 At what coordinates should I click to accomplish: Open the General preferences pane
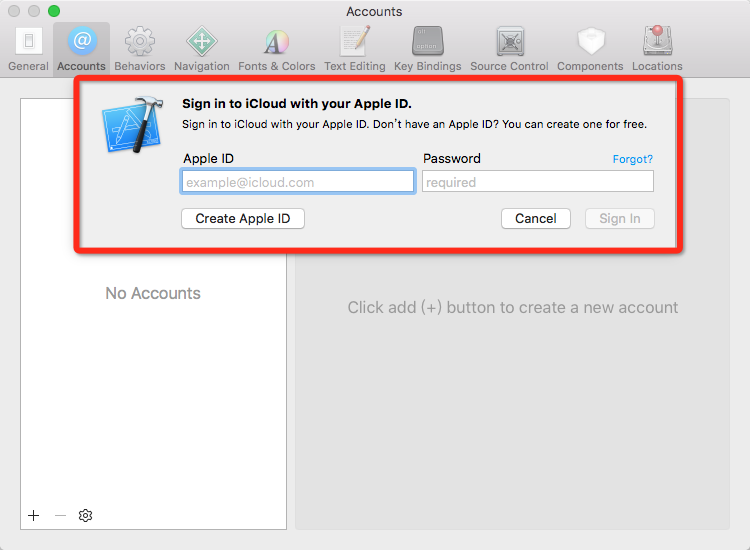click(x=28, y=49)
